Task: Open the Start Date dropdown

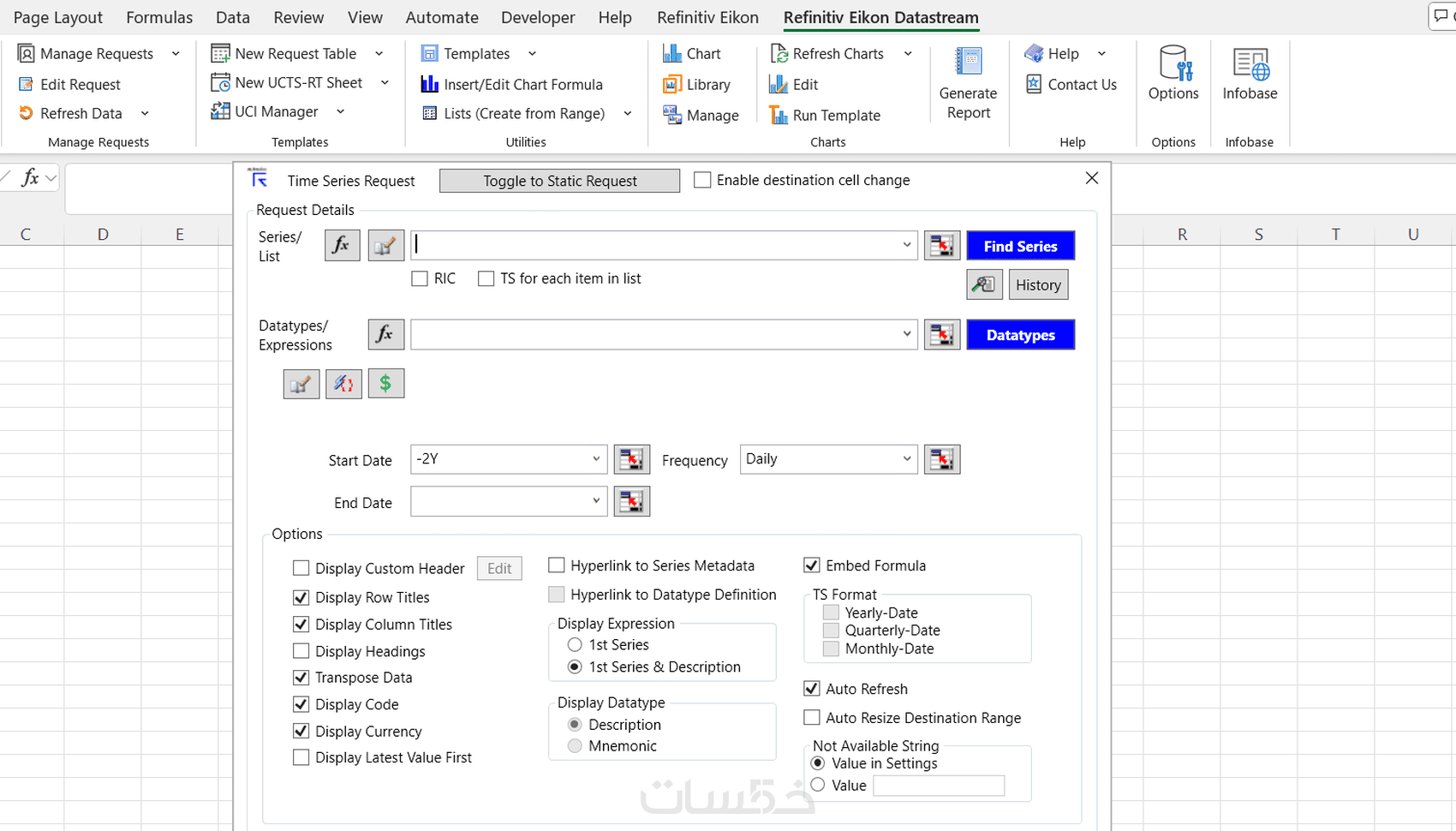Action: [596, 459]
